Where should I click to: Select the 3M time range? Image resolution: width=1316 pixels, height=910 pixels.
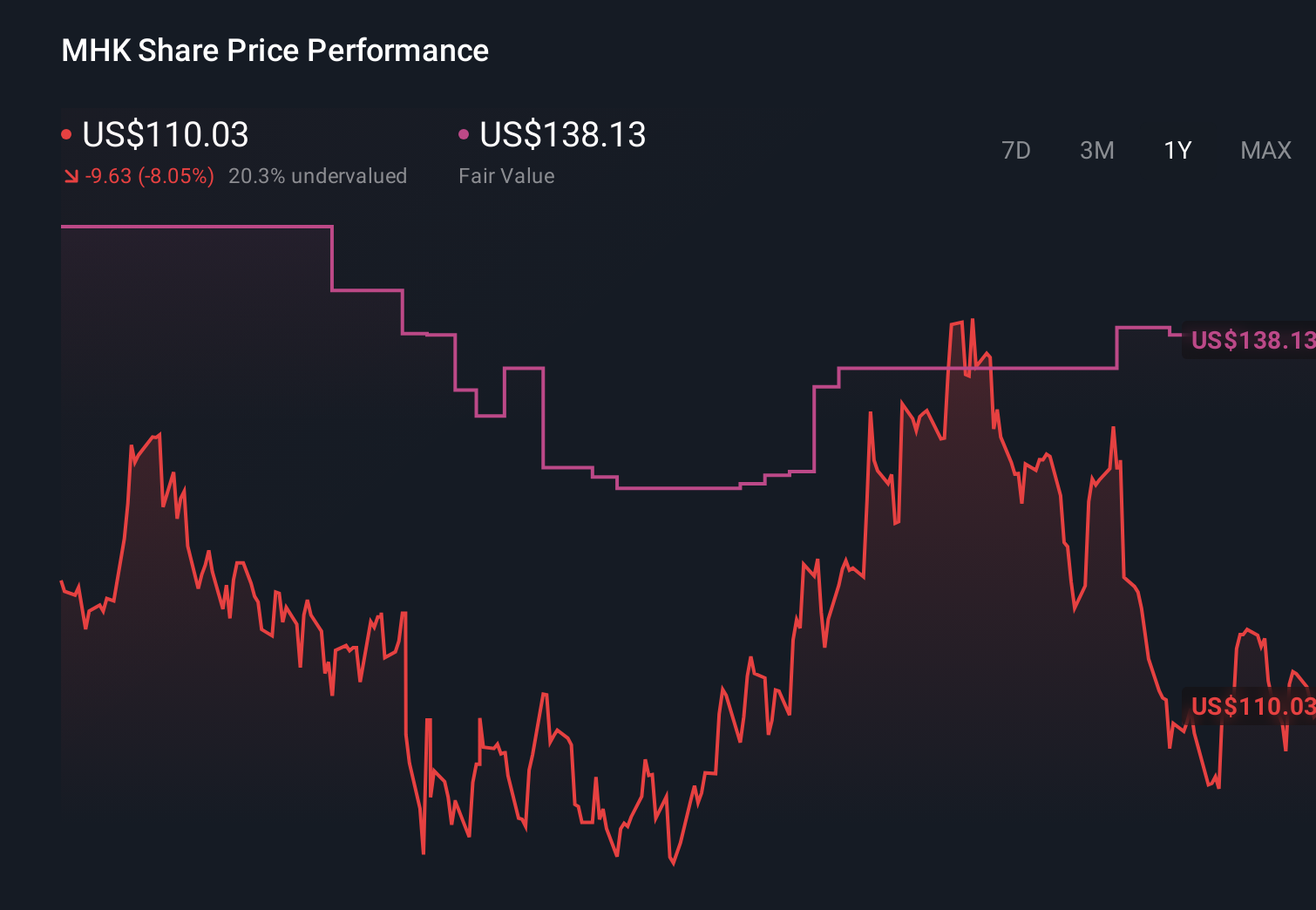coord(1096,151)
